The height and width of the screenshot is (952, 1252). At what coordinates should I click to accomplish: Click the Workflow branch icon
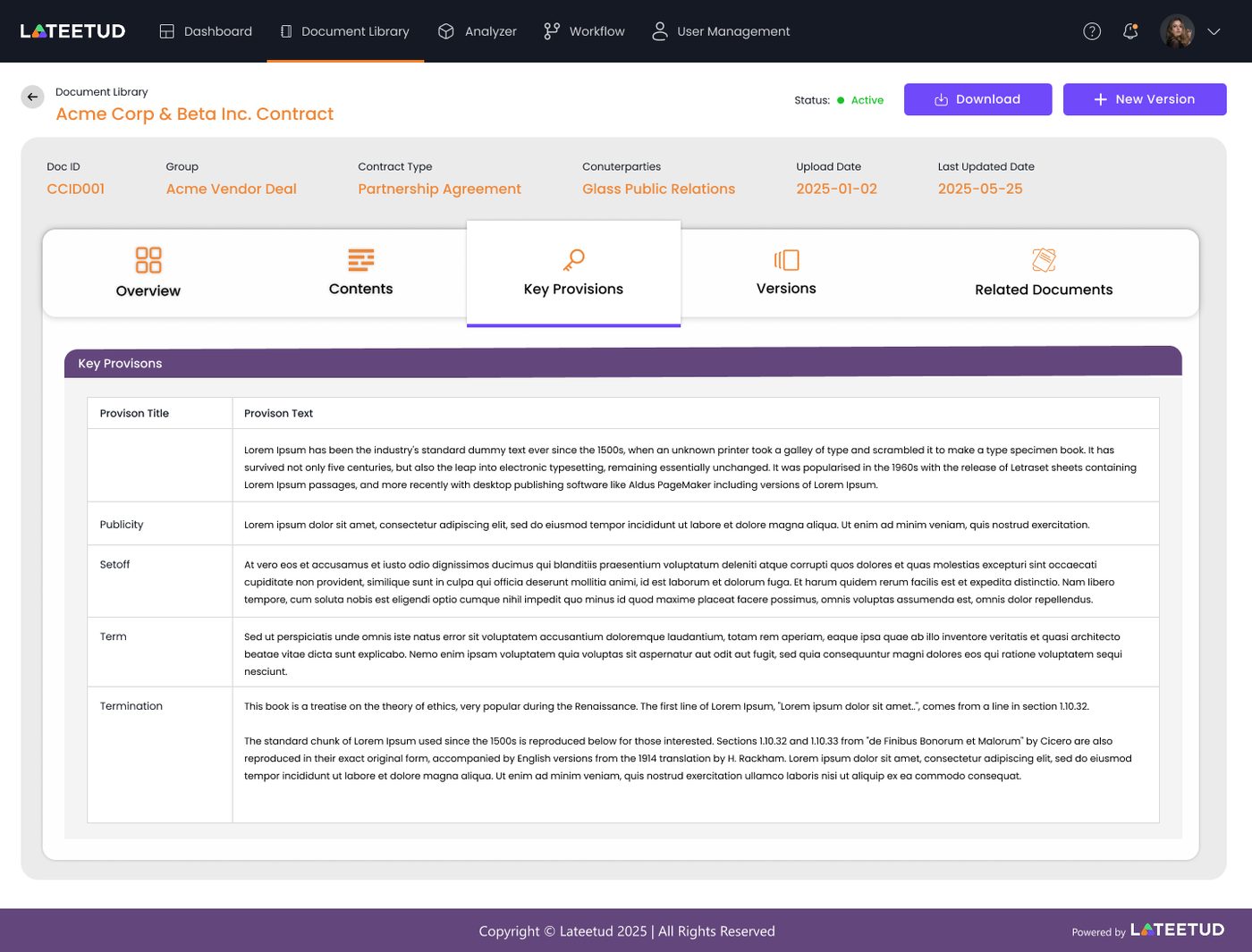tap(552, 31)
